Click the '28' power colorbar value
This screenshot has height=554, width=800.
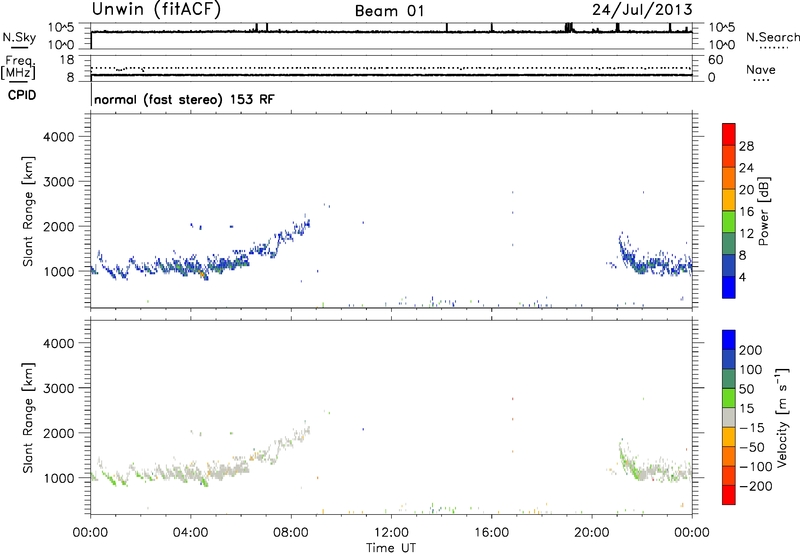pyautogui.click(x=746, y=146)
